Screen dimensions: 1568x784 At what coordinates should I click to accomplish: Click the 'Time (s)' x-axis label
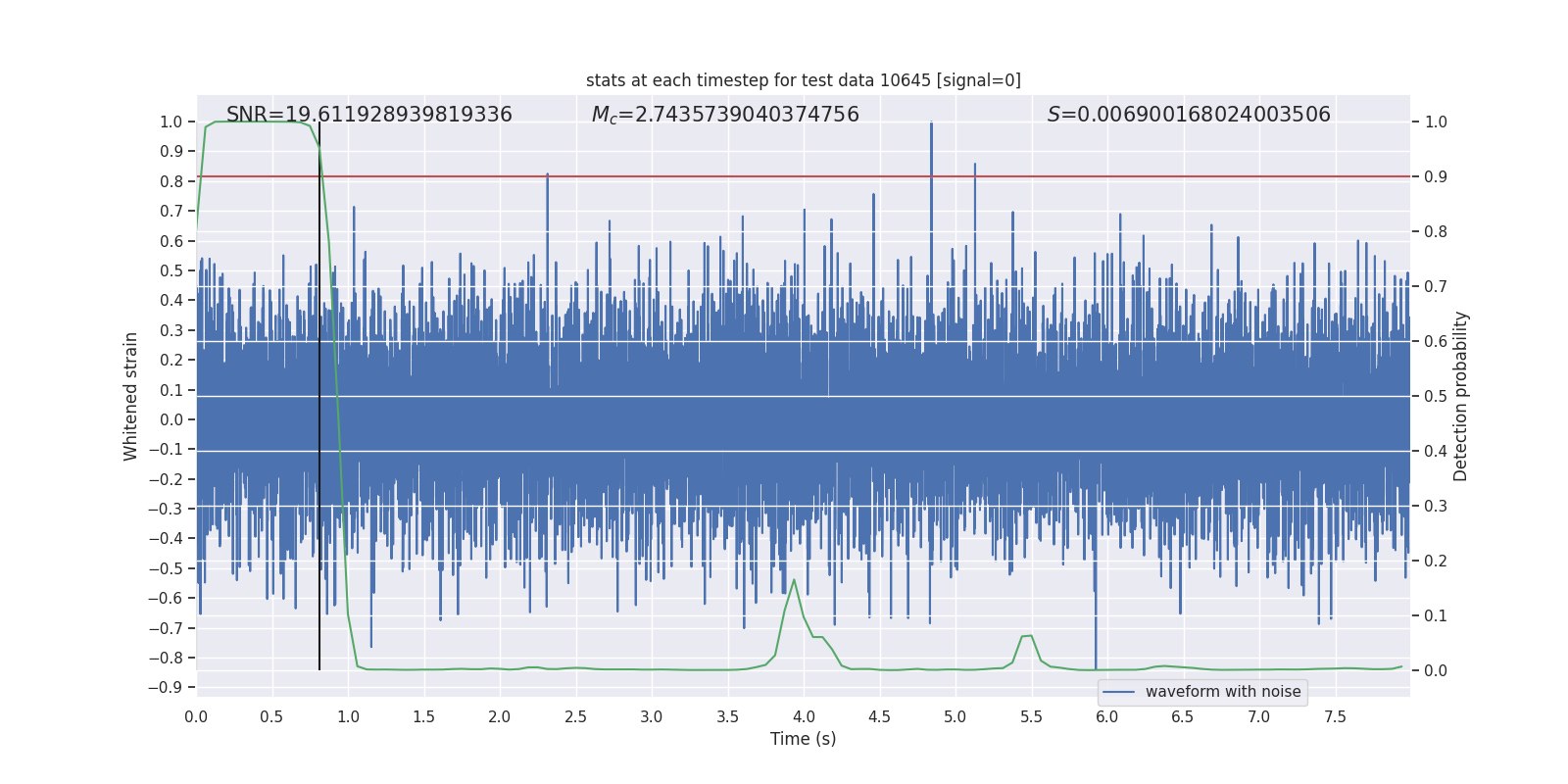(x=803, y=739)
